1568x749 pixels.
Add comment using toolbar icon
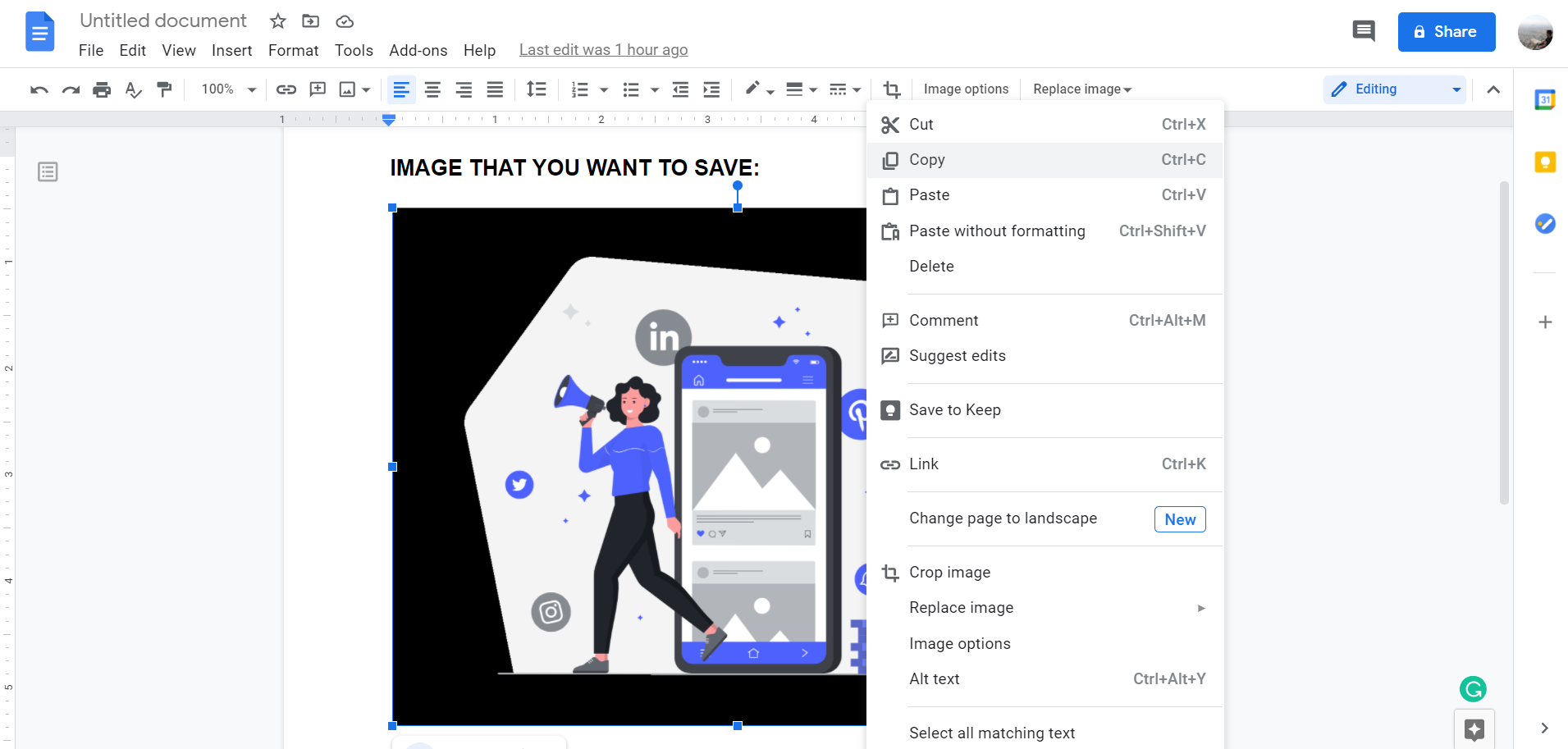pyautogui.click(x=318, y=89)
